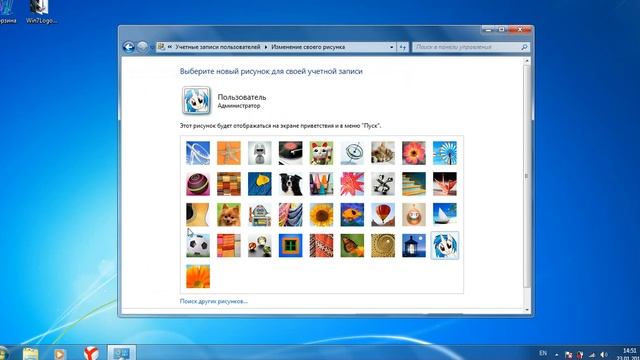
Task: Refresh the Control Panel page
Action: pyautogui.click(x=403, y=47)
